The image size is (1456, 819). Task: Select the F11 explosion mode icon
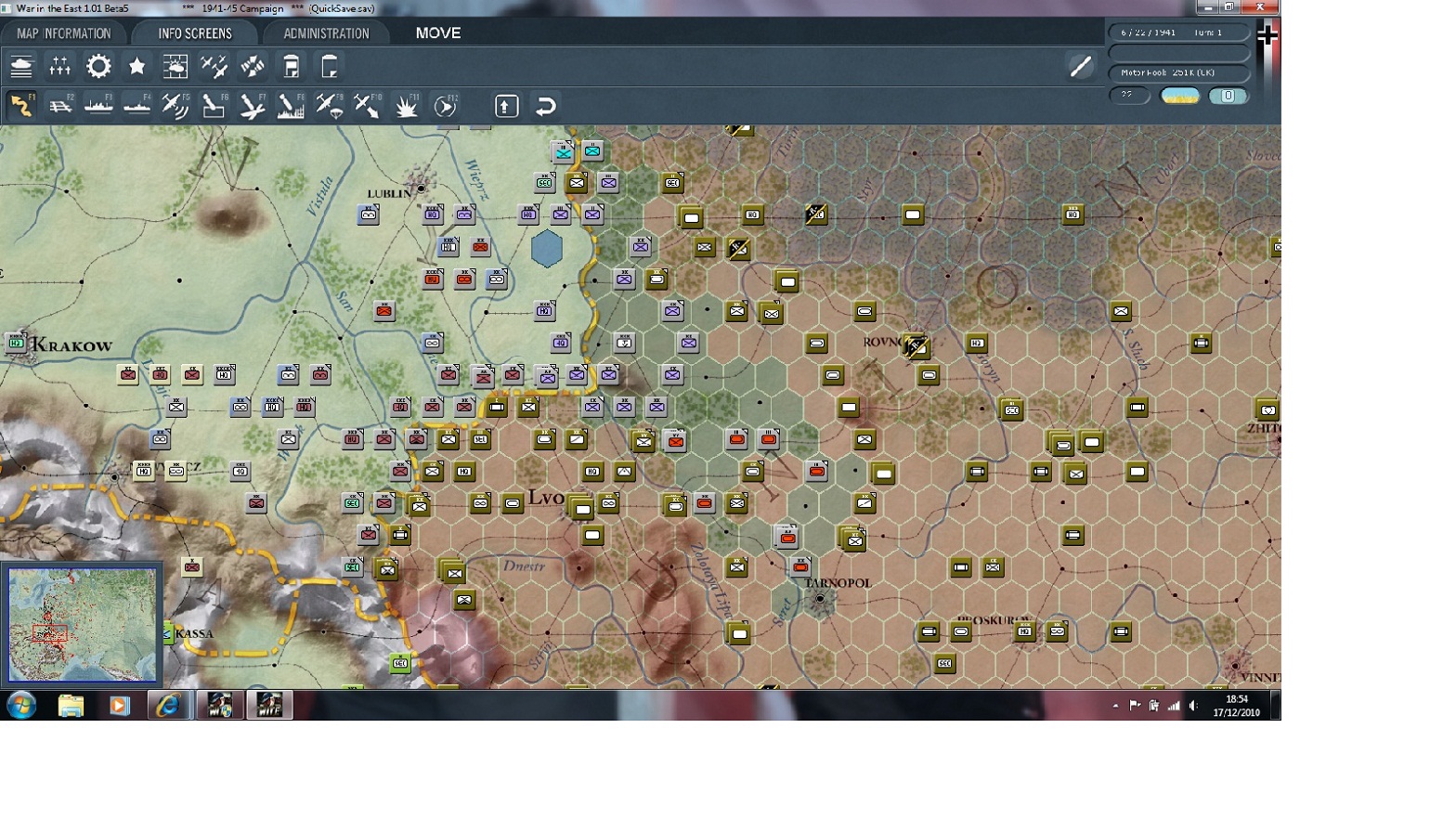click(407, 106)
